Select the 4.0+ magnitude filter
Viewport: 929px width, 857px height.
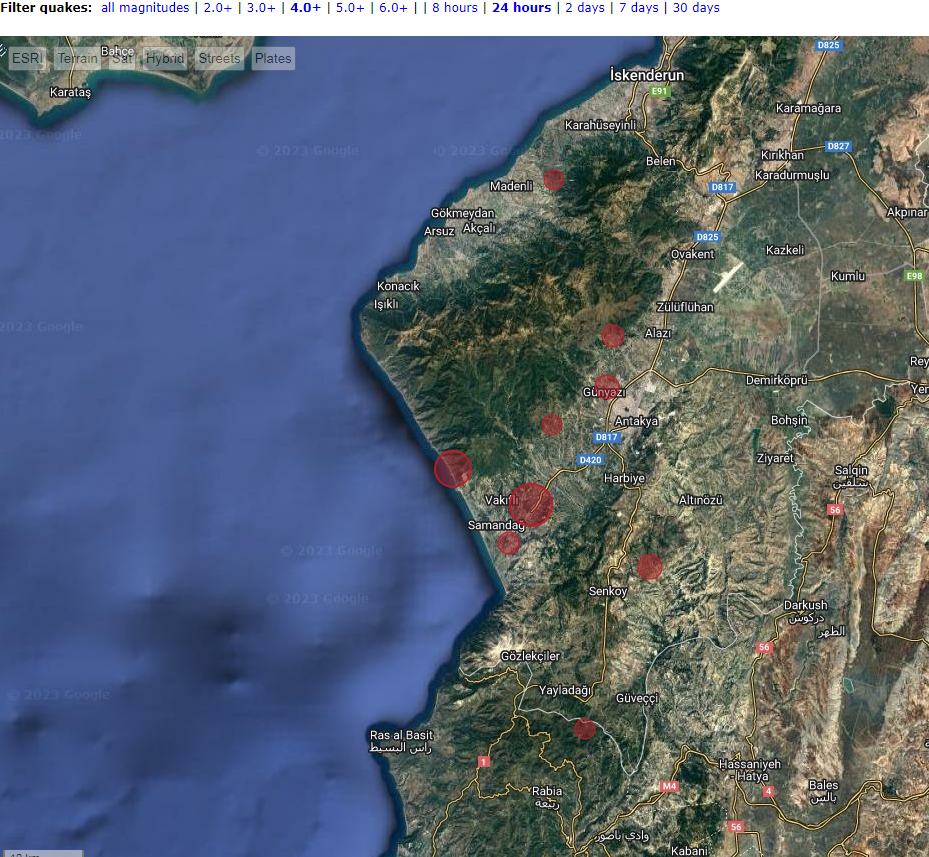[305, 8]
